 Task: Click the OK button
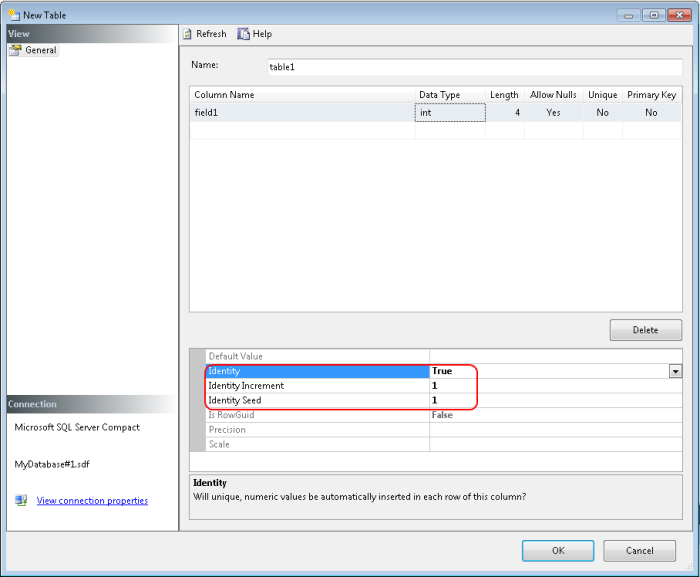point(558,551)
